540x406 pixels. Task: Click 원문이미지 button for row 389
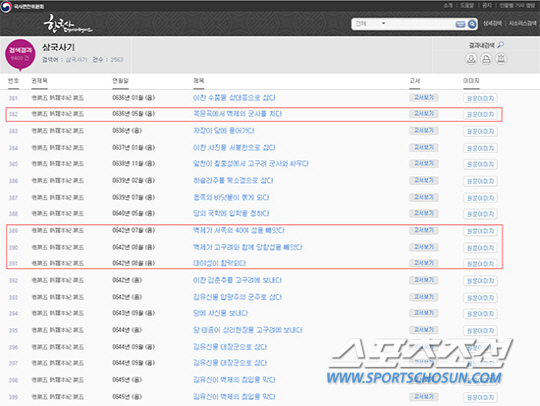pos(480,231)
